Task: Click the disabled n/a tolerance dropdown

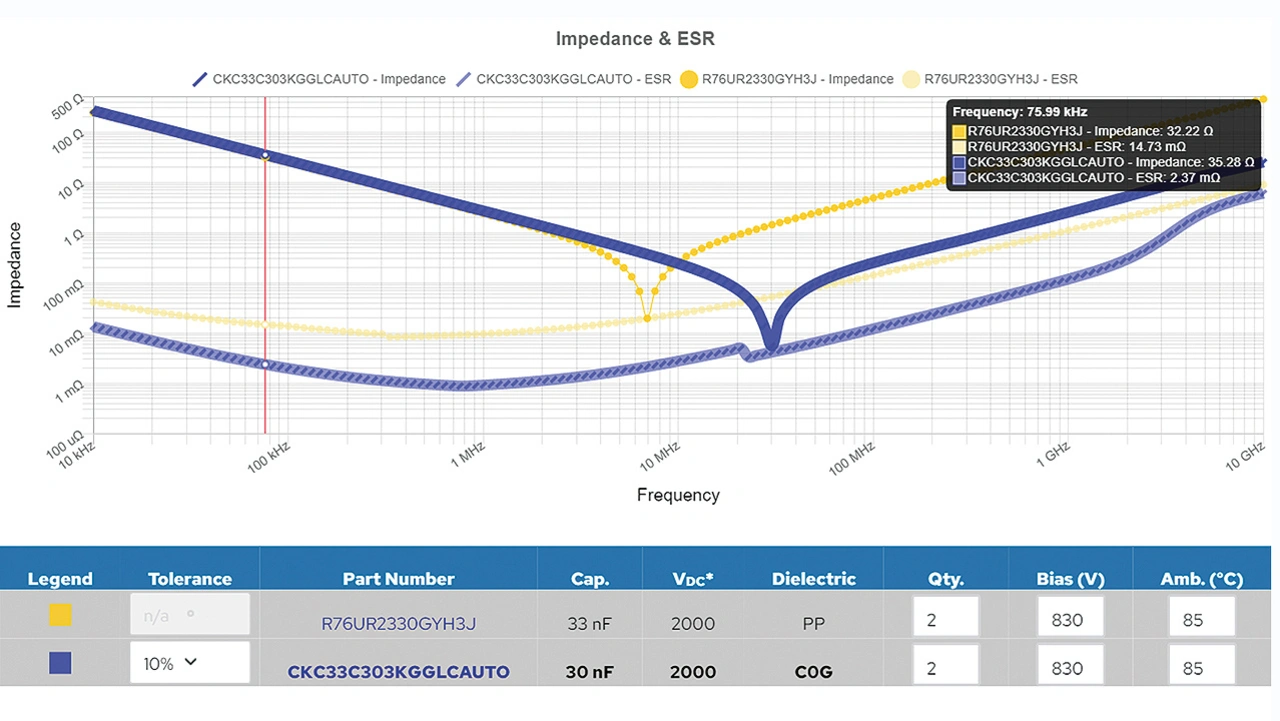Action: tap(189, 616)
